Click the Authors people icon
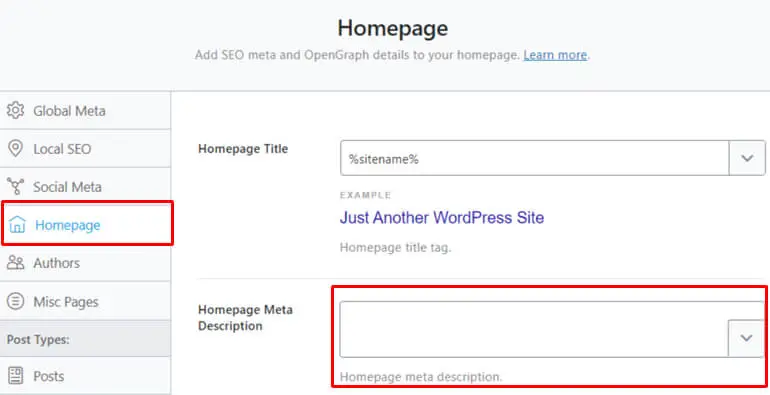This screenshot has width=770, height=395. pyautogui.click(x=15, y=263)
